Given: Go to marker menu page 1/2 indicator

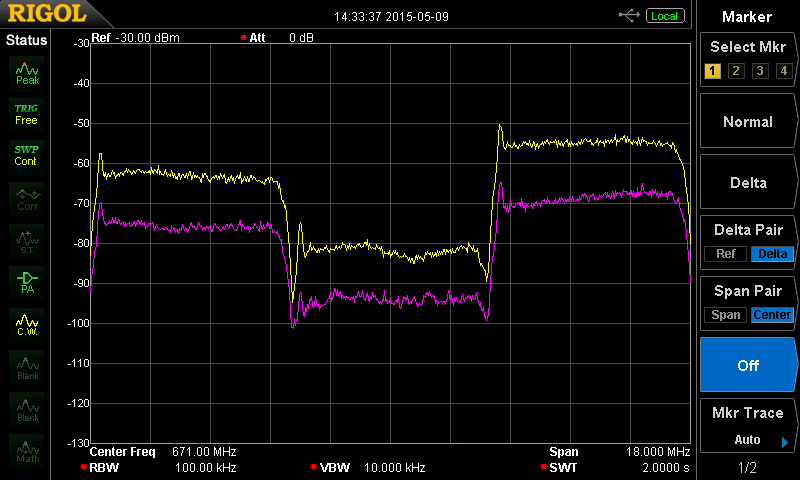Looking at the screenshot, I should coord(747,468).
